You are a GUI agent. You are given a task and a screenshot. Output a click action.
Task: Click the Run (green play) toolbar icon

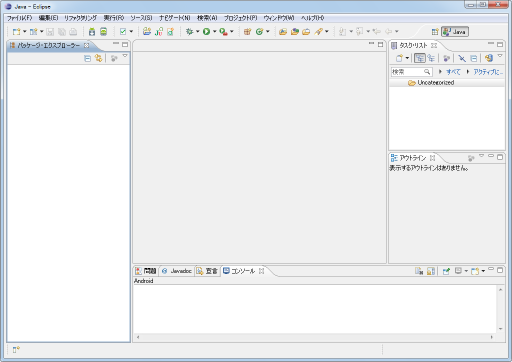coord(206,32)
